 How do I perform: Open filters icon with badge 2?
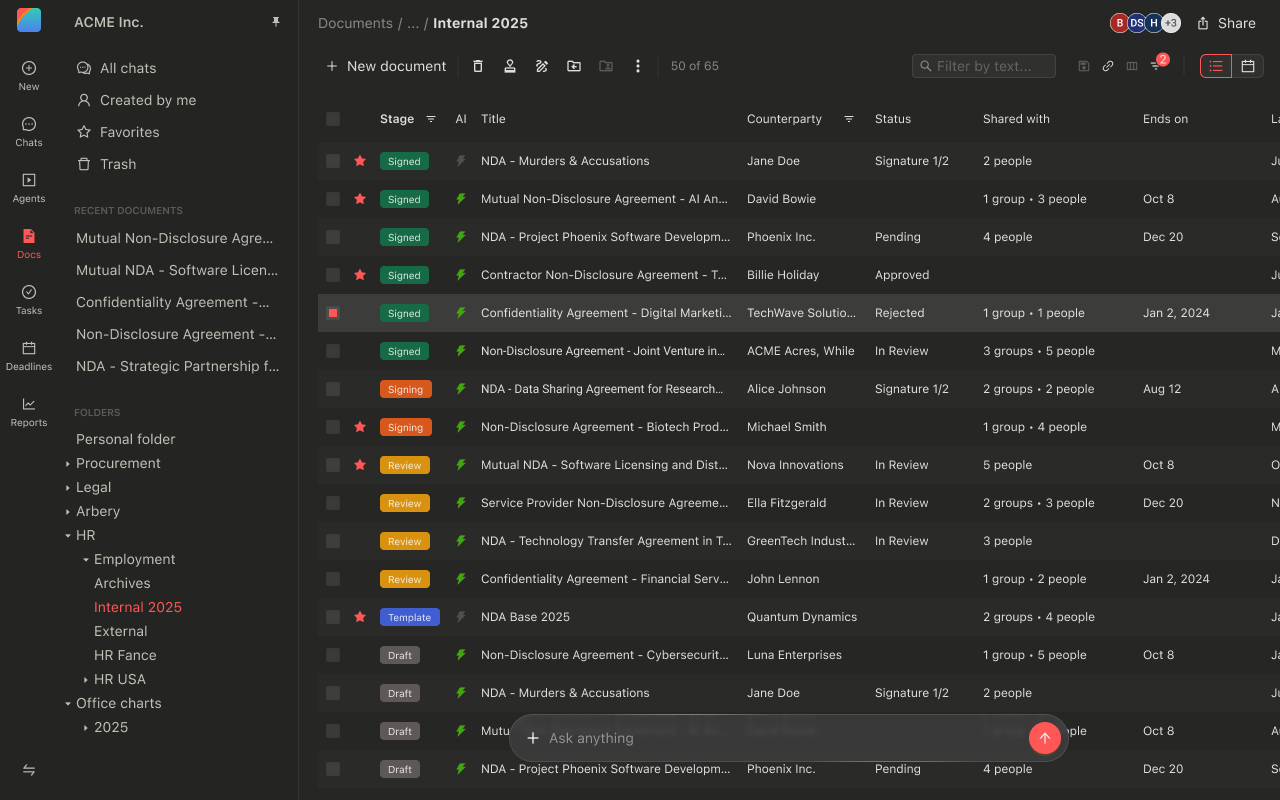1157,66
